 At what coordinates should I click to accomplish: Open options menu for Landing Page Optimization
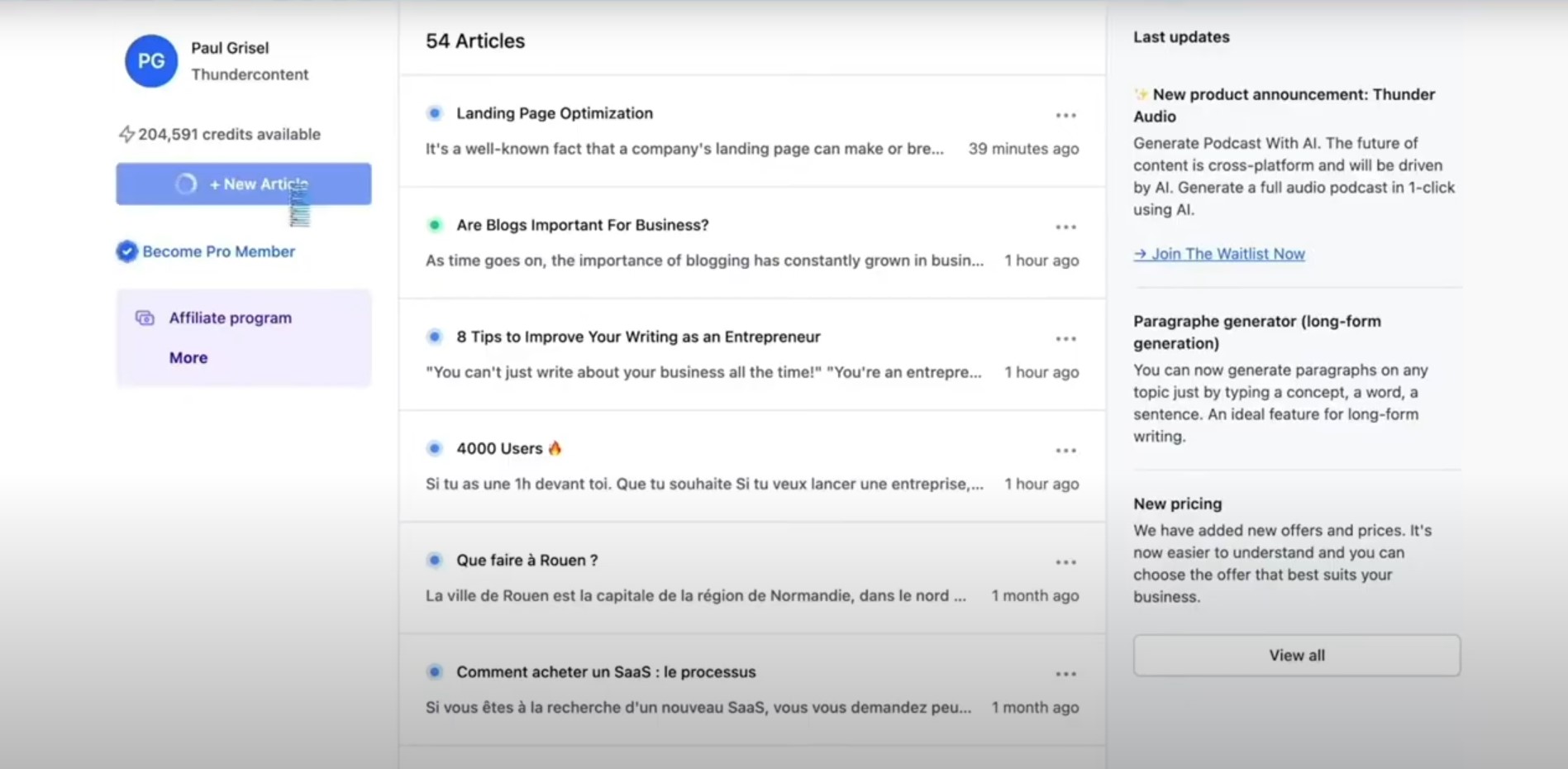(x=1065, y=115)
